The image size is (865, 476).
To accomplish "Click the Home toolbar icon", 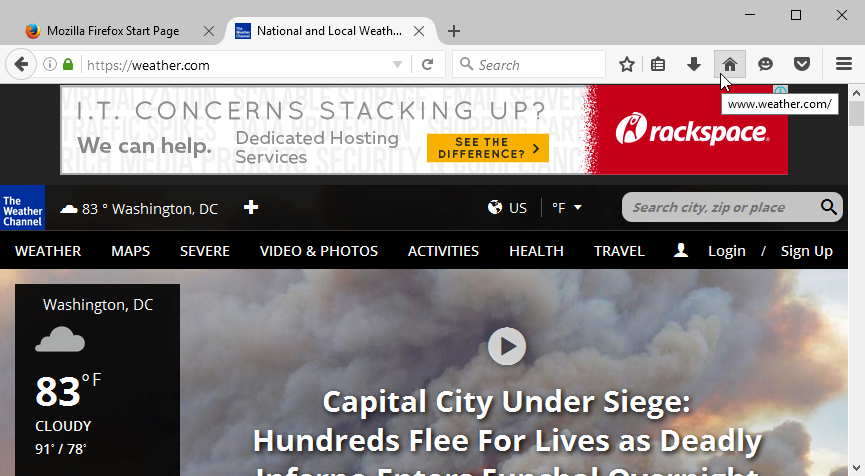I will click(x=729, y=65).
